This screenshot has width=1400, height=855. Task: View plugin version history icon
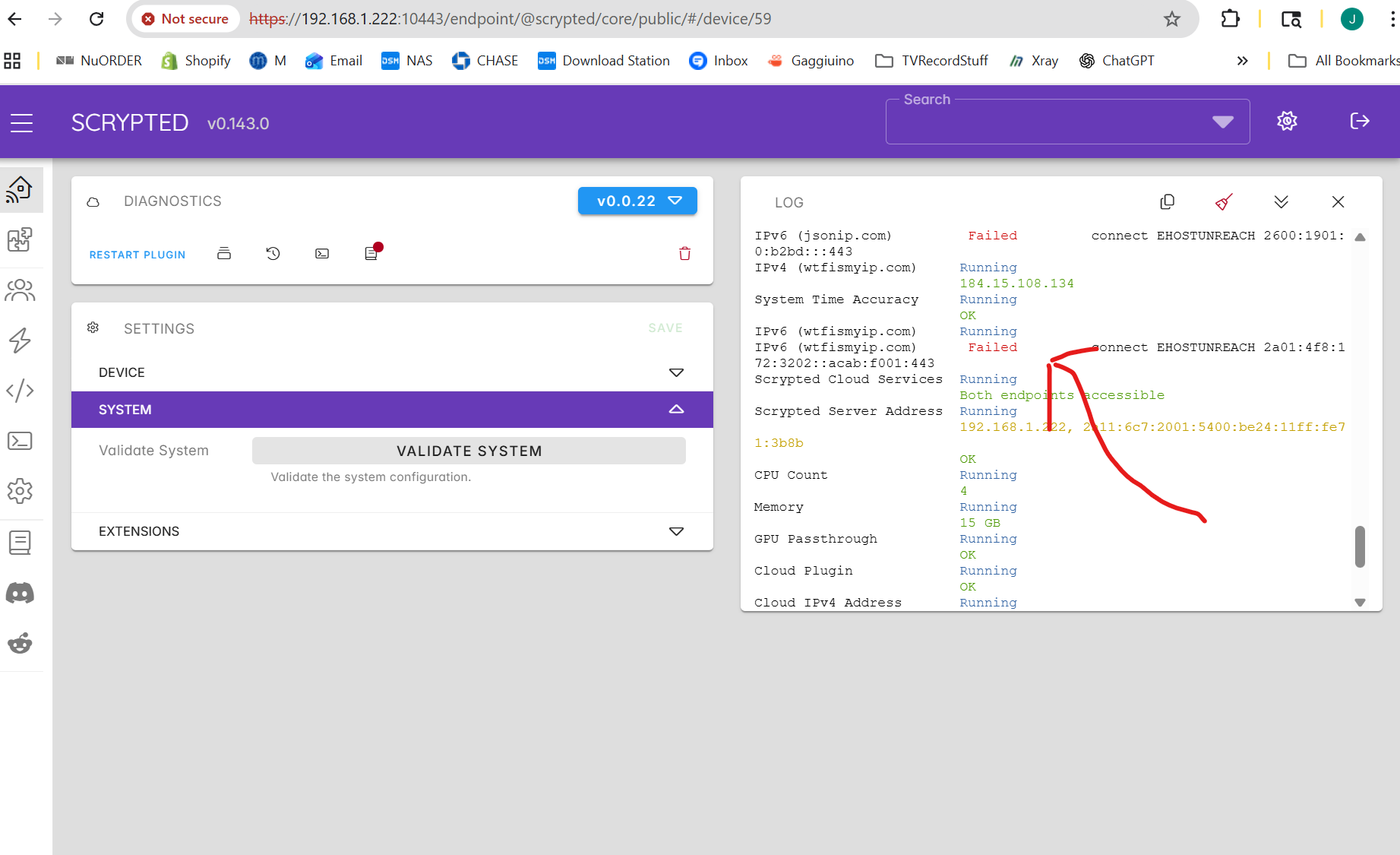click(273, 253)
